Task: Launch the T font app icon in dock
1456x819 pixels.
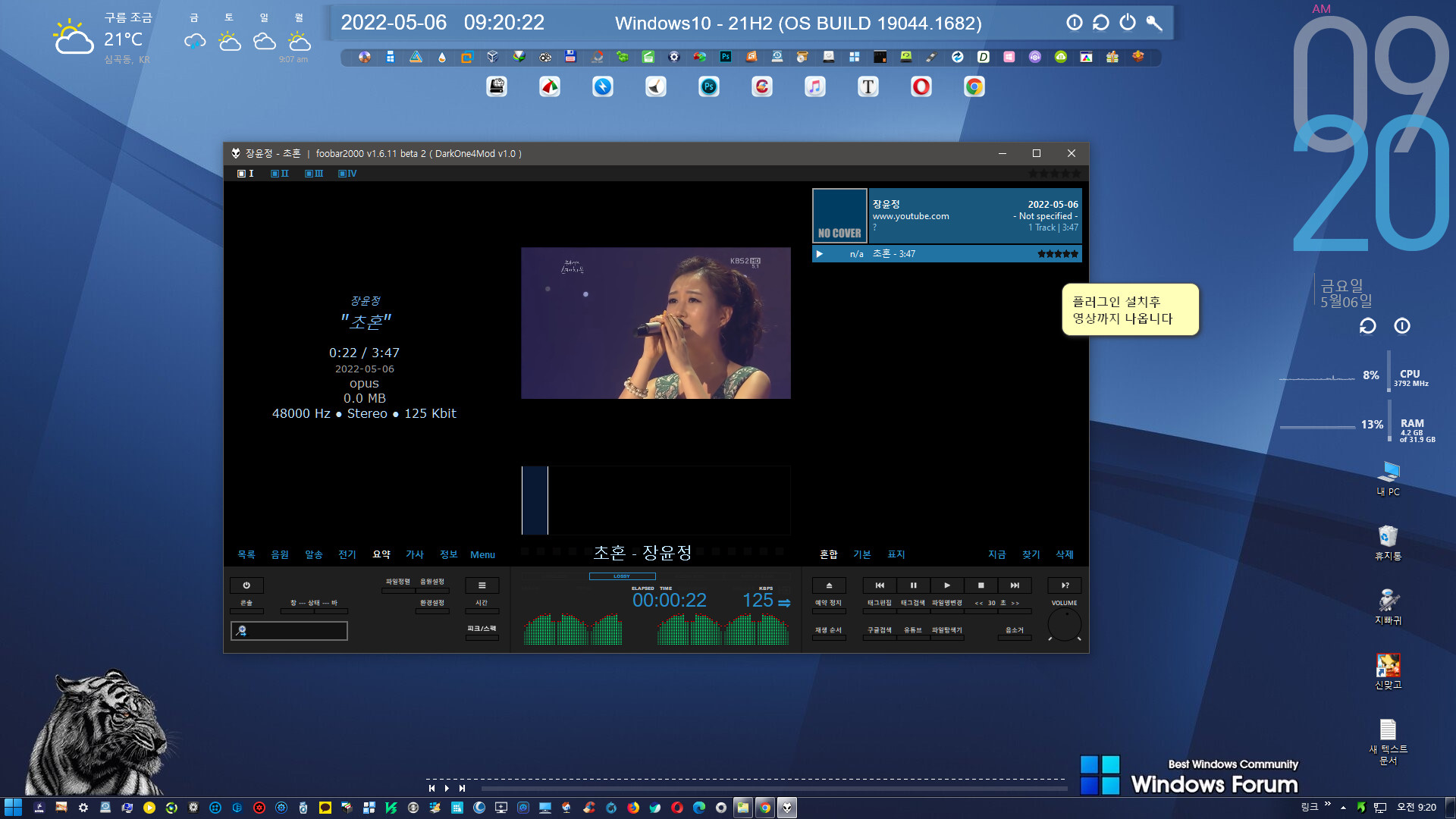Action: pyautogui.click(x=868, y=86)
